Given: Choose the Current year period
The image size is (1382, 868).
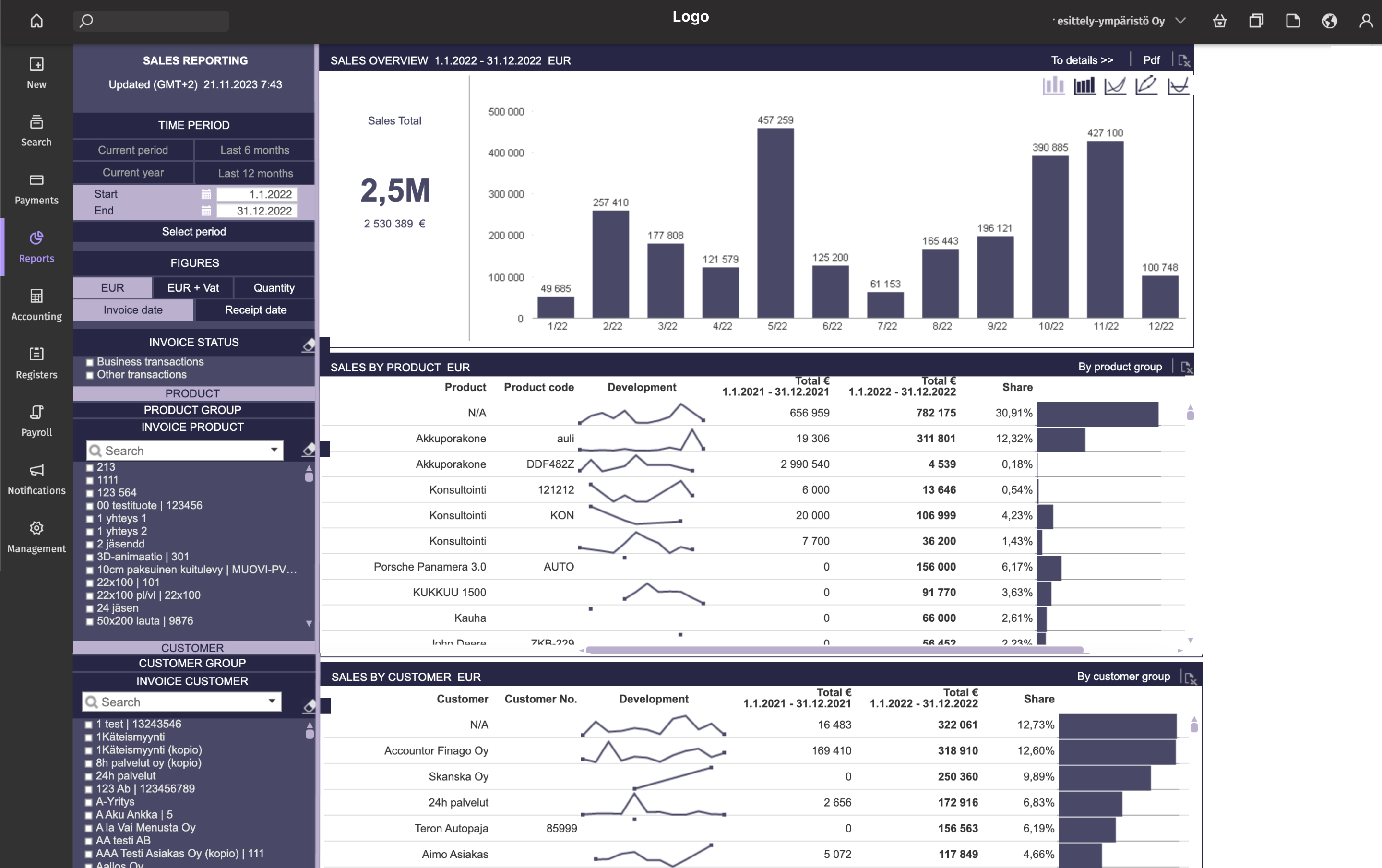Looking at the screenshot, I should (x=133, y=173).
